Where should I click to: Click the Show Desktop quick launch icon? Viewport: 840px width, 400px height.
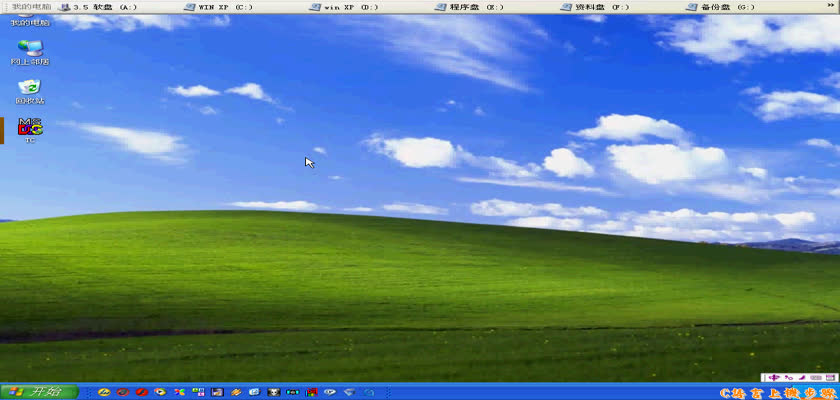point(255,393)
